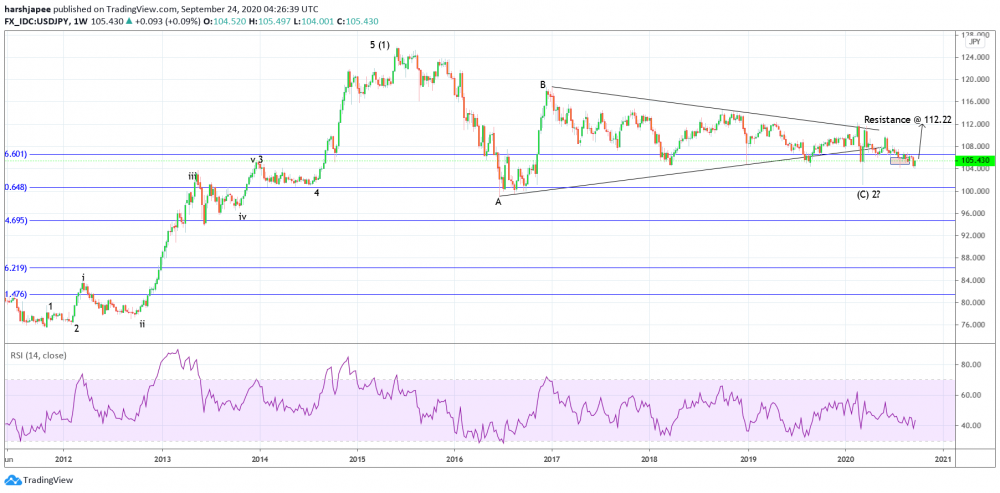This screenshot has height=493, width=1000.
Task: Select the '4.695)' Fibonacci level label
Action: pyautogui.click(x=15, y=220)
